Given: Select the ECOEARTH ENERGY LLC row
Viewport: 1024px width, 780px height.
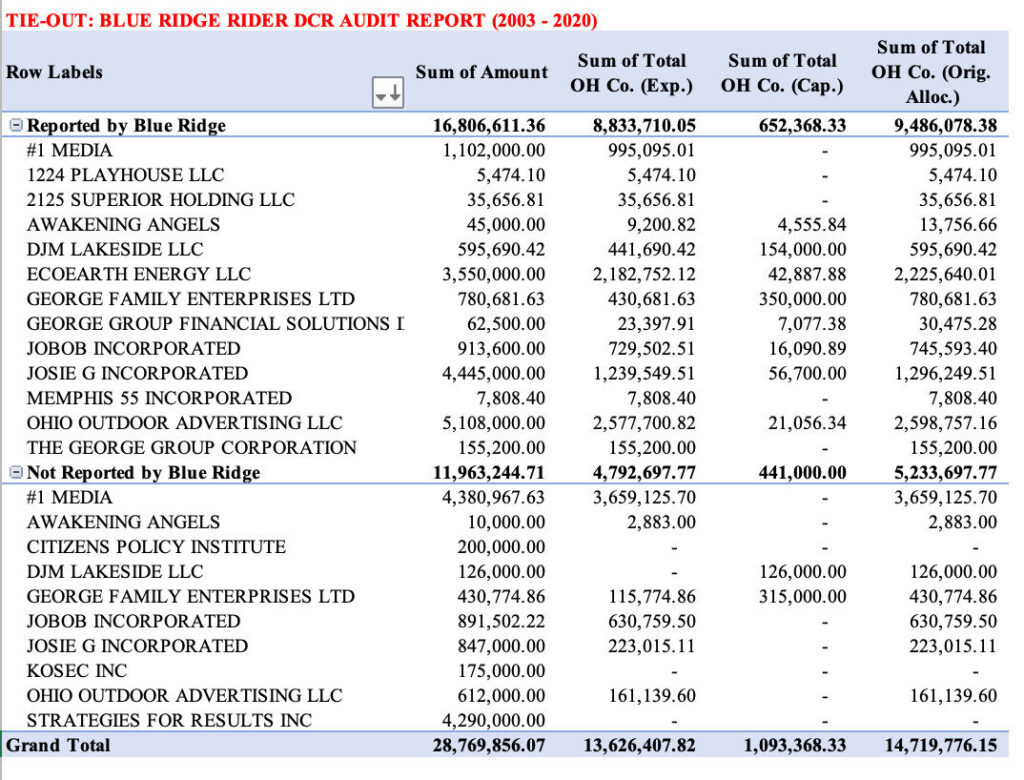Looking at the screenshot, I should click(x=139, y=274).
